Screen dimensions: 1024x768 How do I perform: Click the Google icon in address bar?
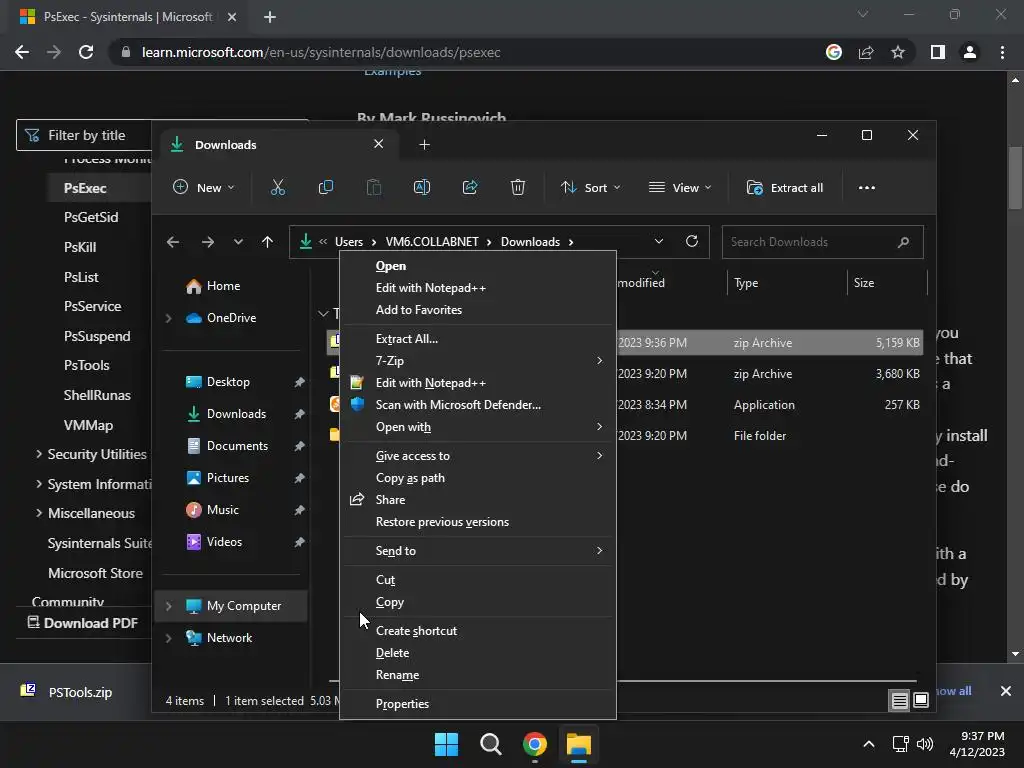834,52
